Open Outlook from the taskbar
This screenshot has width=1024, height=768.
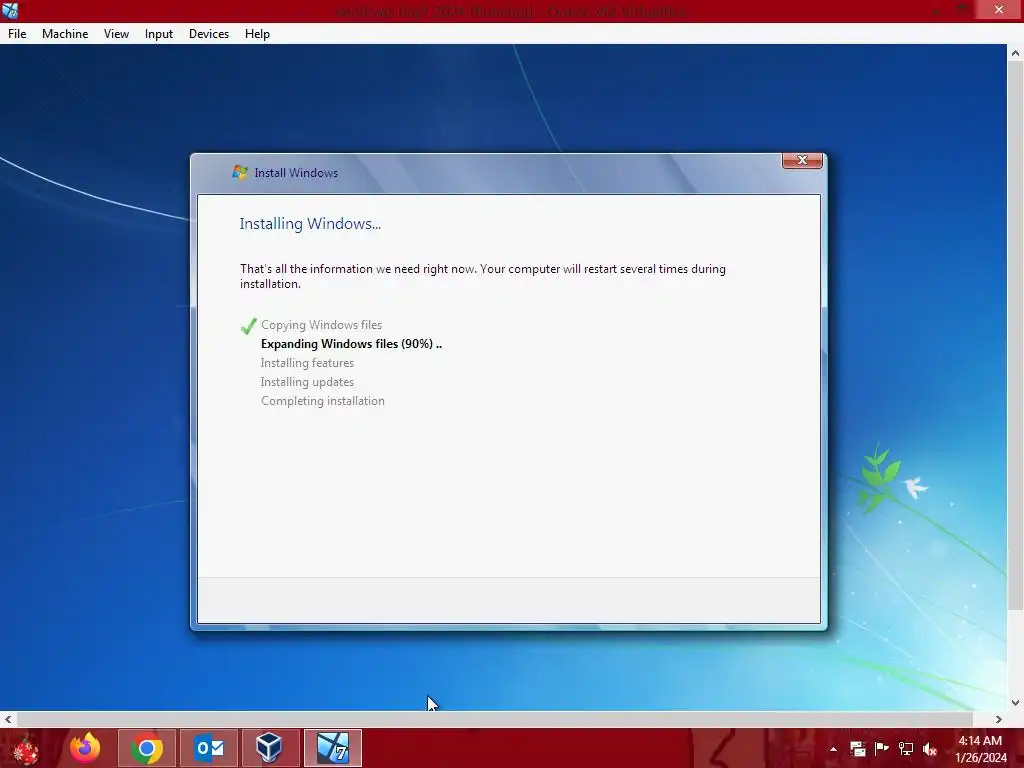click(x=209, y=748)
